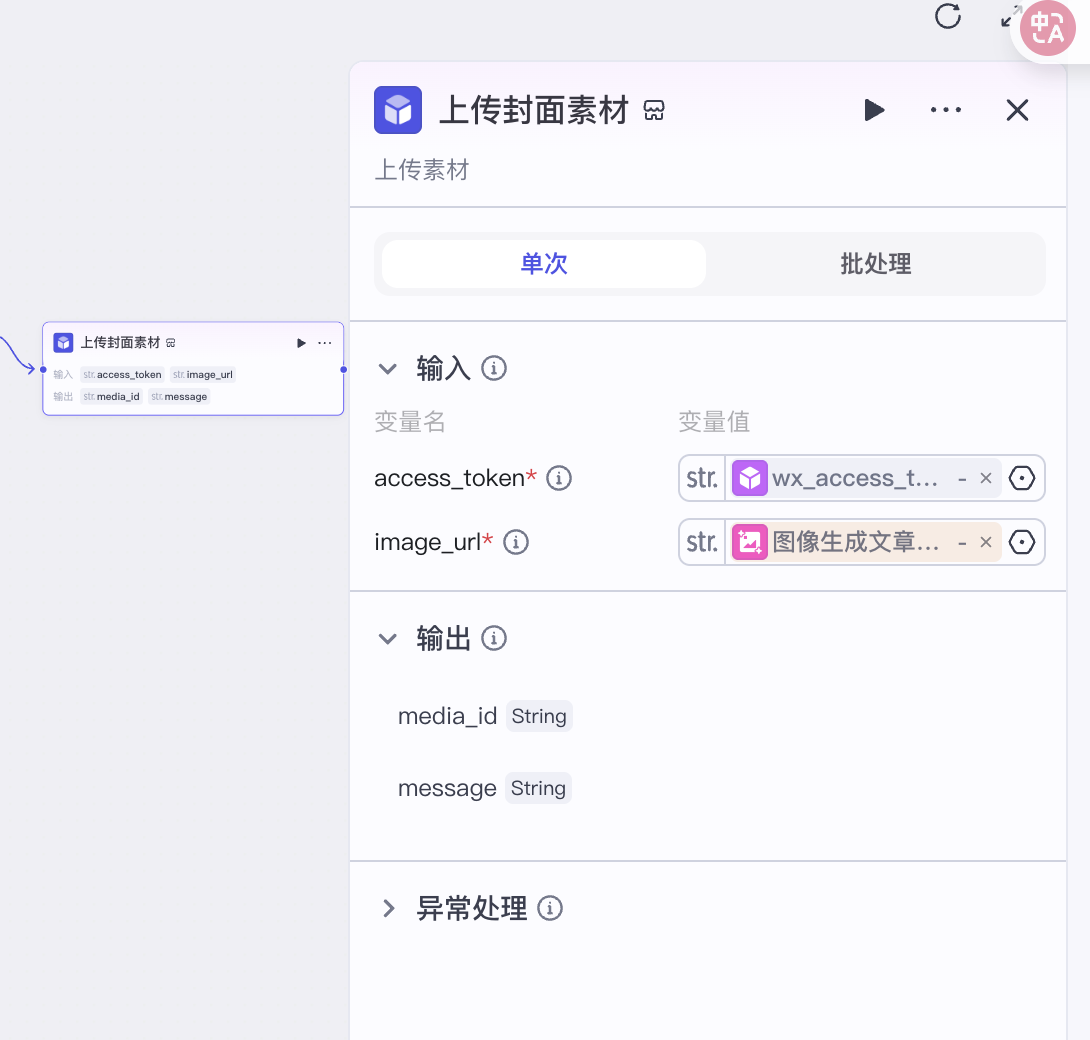Screen dimensions: 1090x1040
Task: Collapse the 输出 section
Action: (387, 638)
